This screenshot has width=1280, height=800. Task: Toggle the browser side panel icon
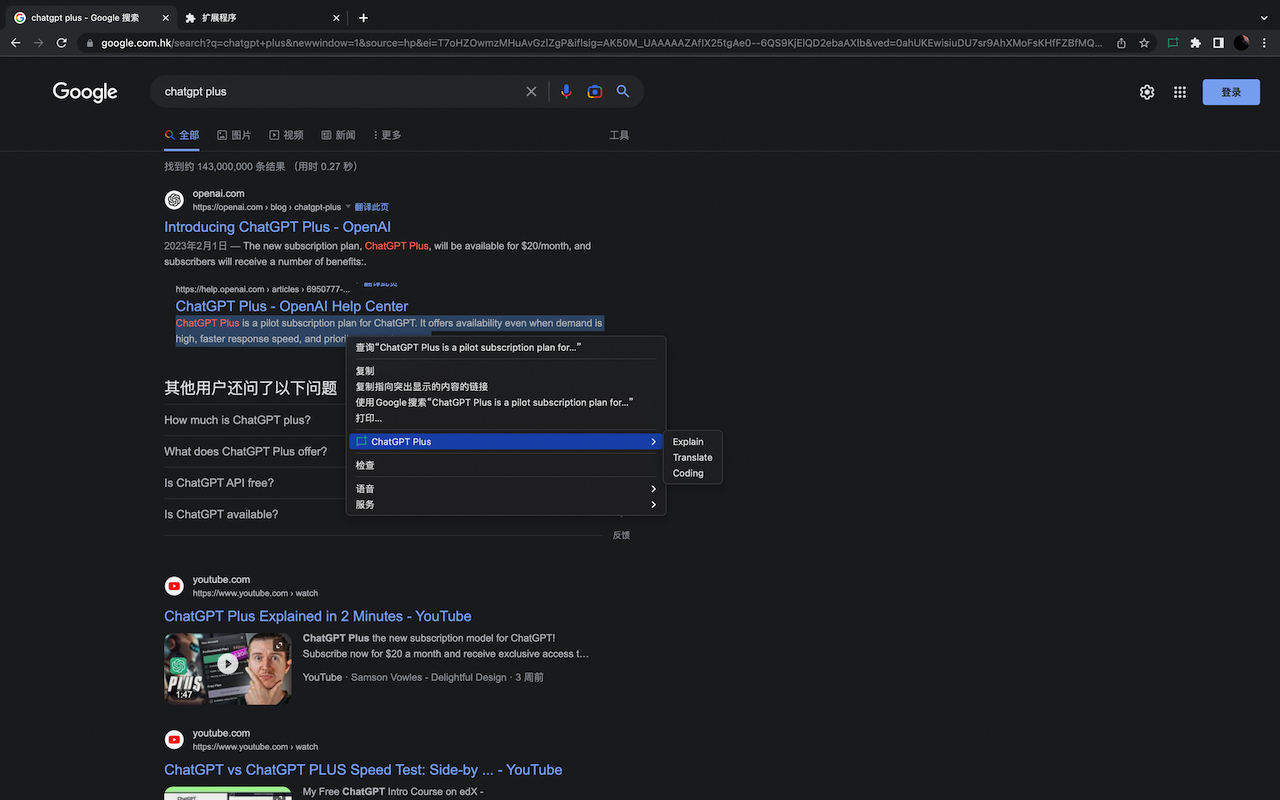(1218, 43)
